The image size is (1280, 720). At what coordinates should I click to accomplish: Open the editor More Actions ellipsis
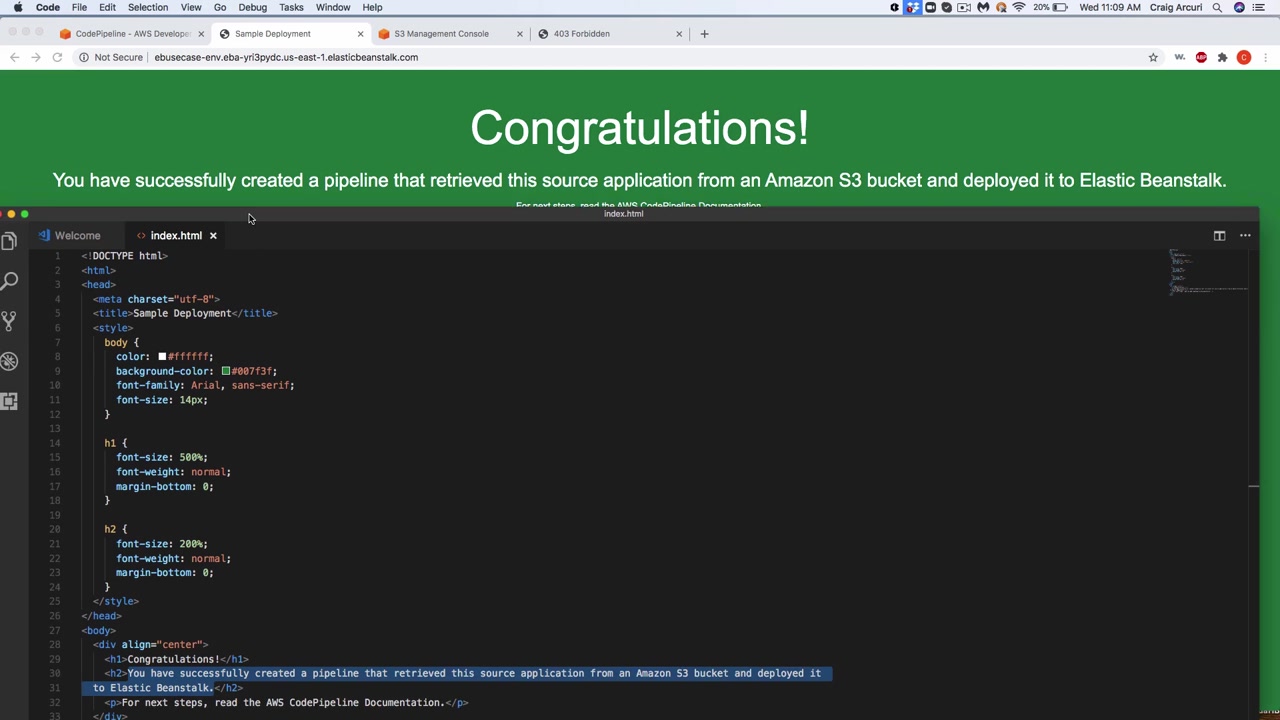[1245, 236]
